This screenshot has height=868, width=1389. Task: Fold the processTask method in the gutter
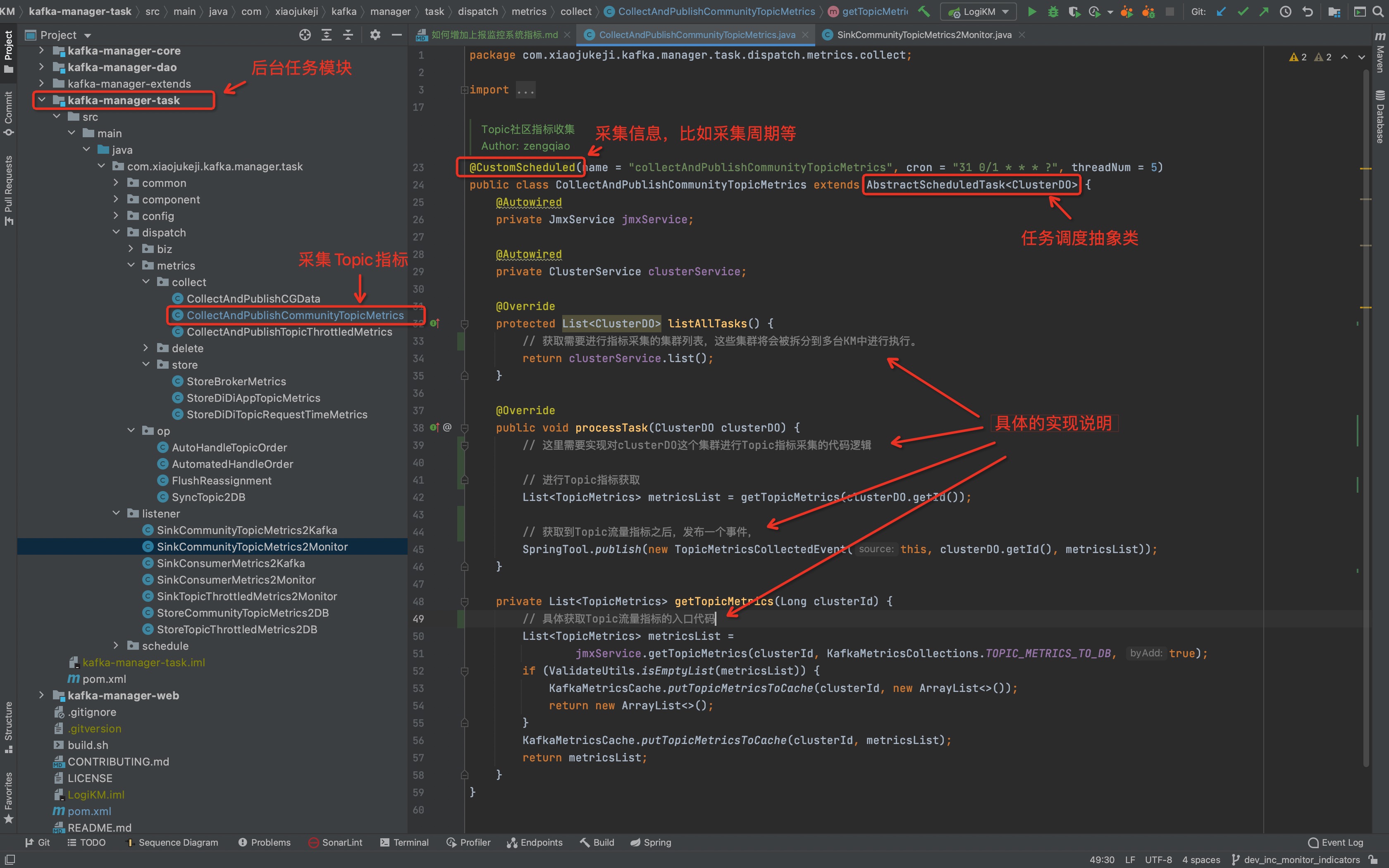tap(464, 428)
